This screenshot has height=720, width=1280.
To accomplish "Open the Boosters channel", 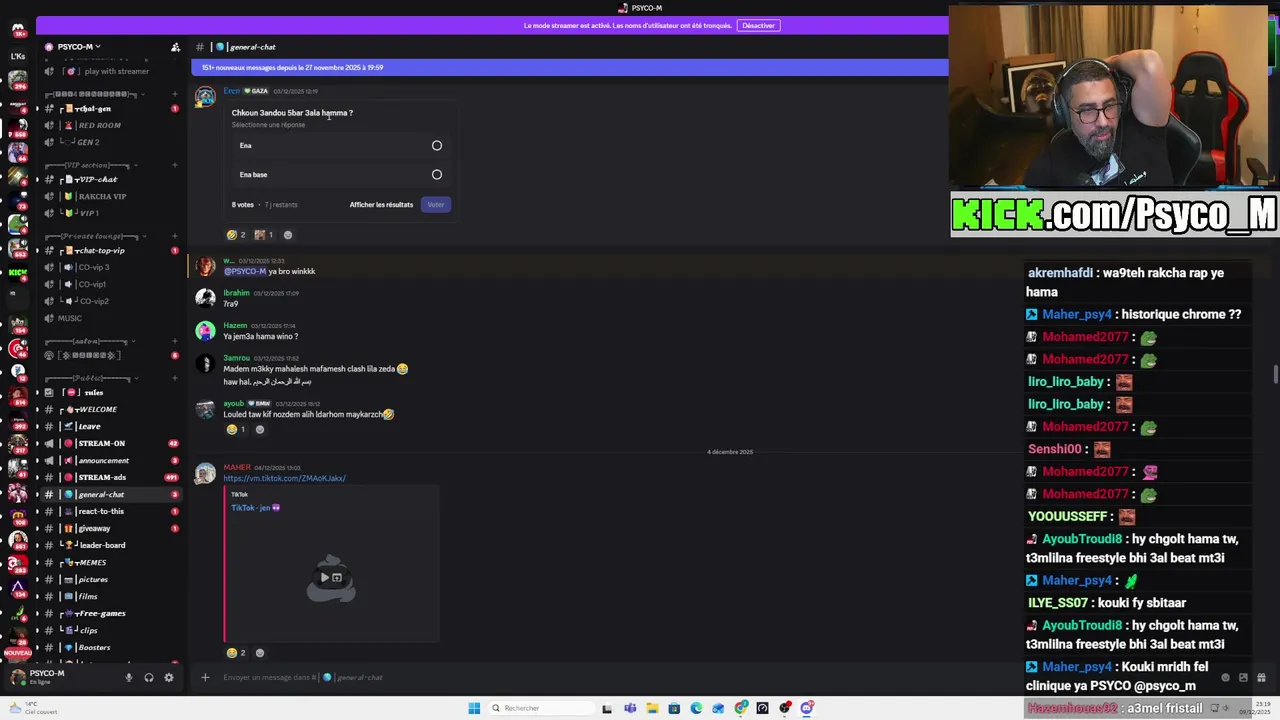I will [x=113, y=647].
